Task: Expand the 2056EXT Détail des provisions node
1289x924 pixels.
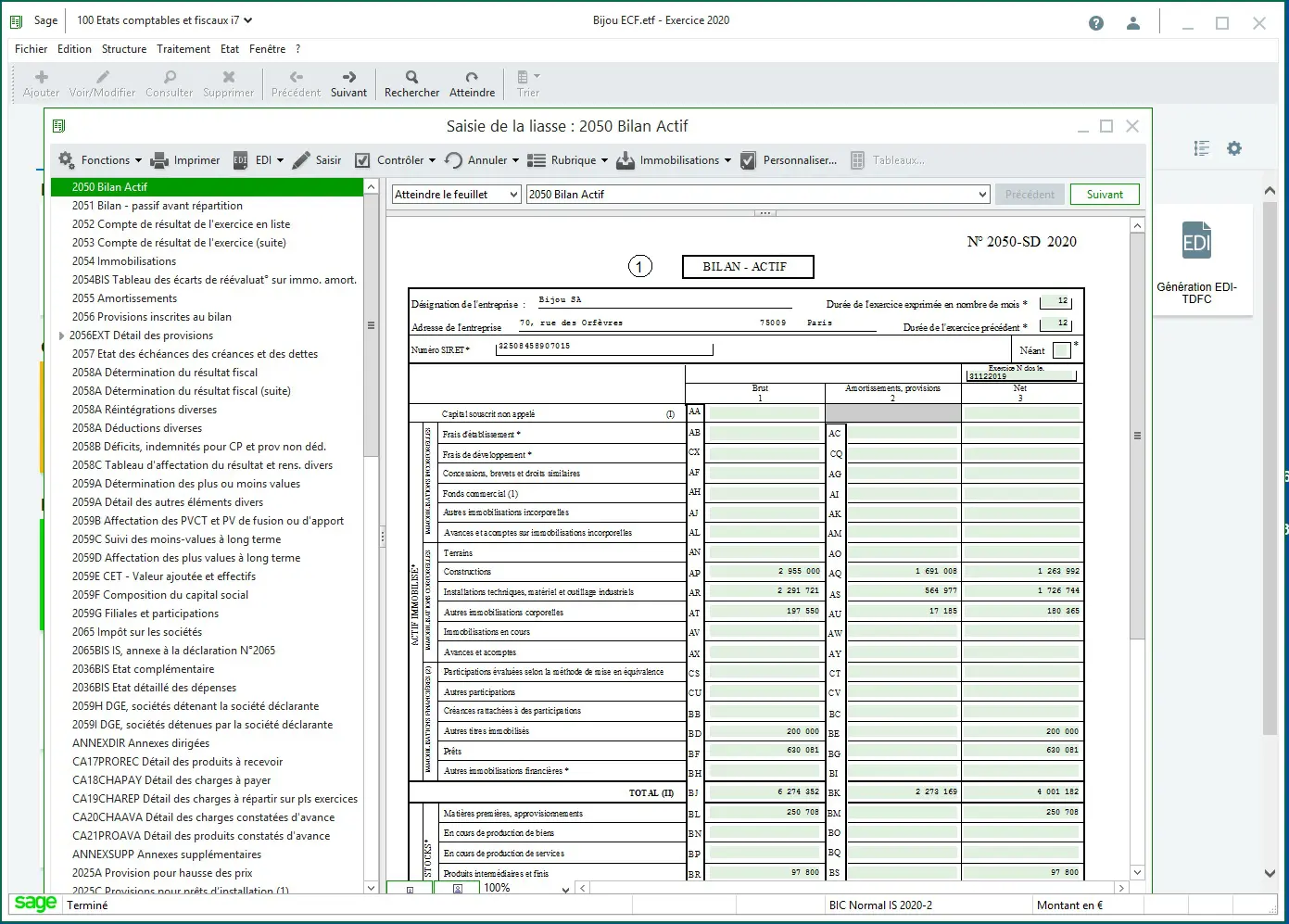Action: [61, 335]
